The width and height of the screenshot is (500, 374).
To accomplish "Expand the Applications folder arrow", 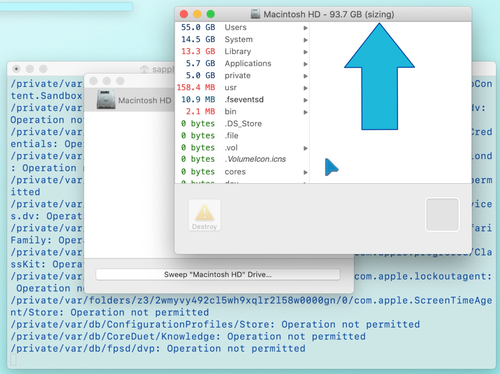I will [305, 64].
